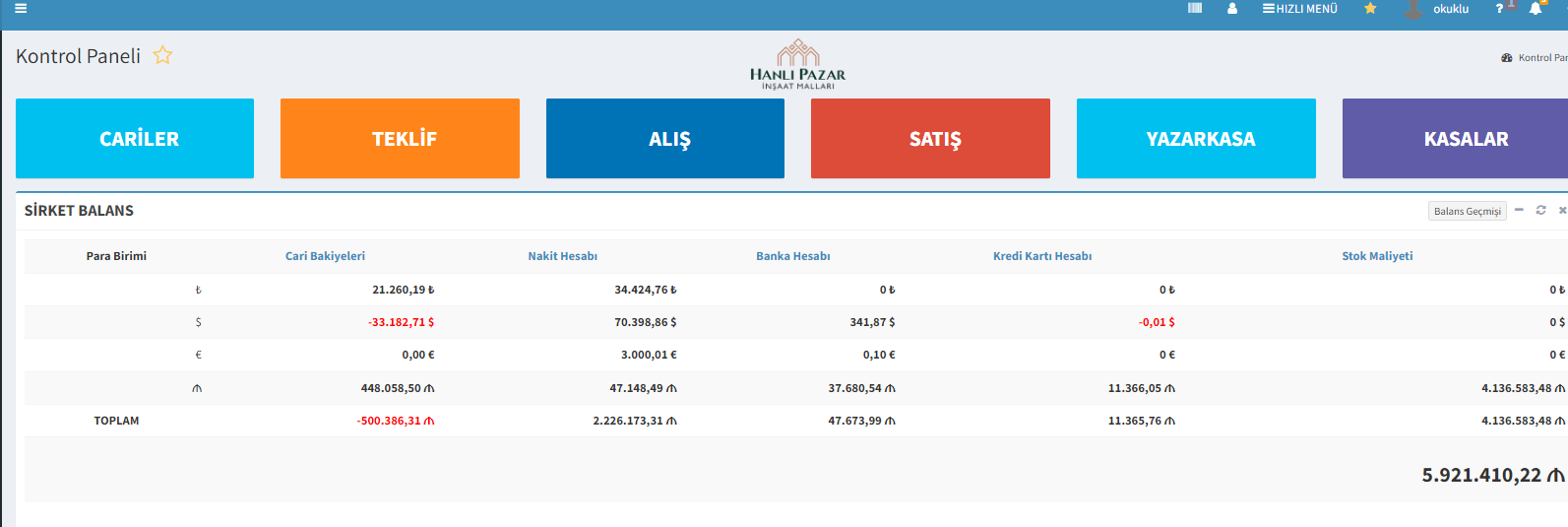Expand the HIZLI MENÜ dropdown
This screenshot has height=527, width=1568.
click(x=1300, y=9)
